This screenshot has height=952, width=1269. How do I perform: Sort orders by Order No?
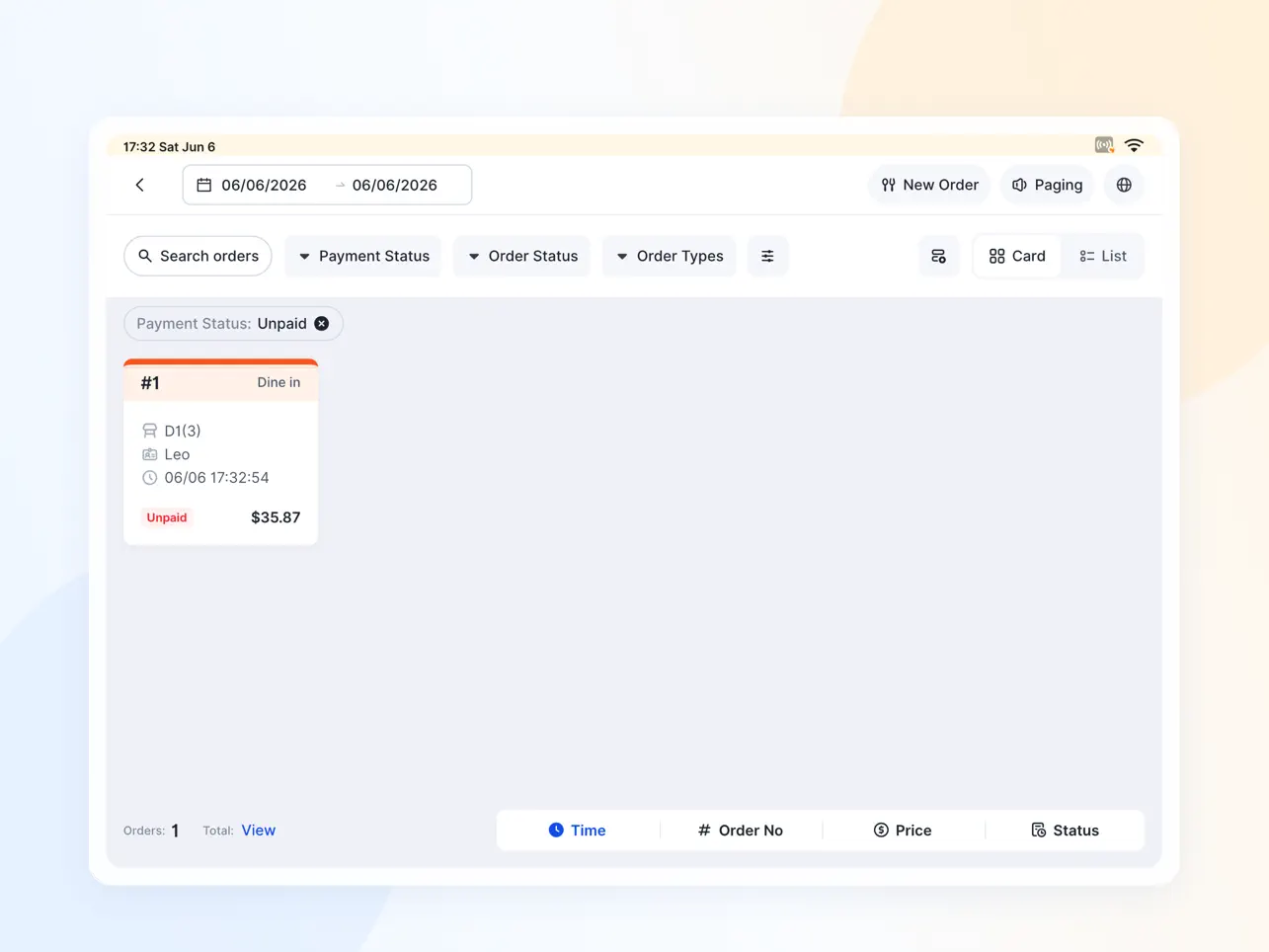coord(741,831)
